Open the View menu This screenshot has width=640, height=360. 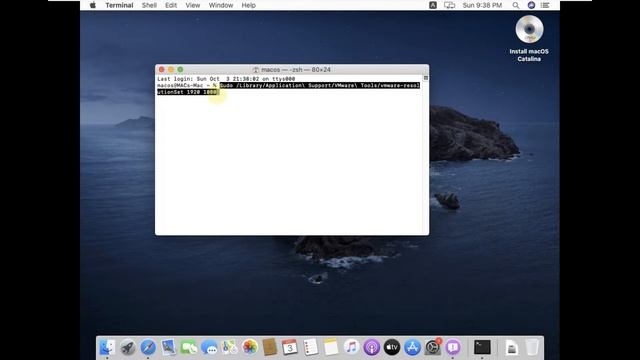(x=193, y=5)
